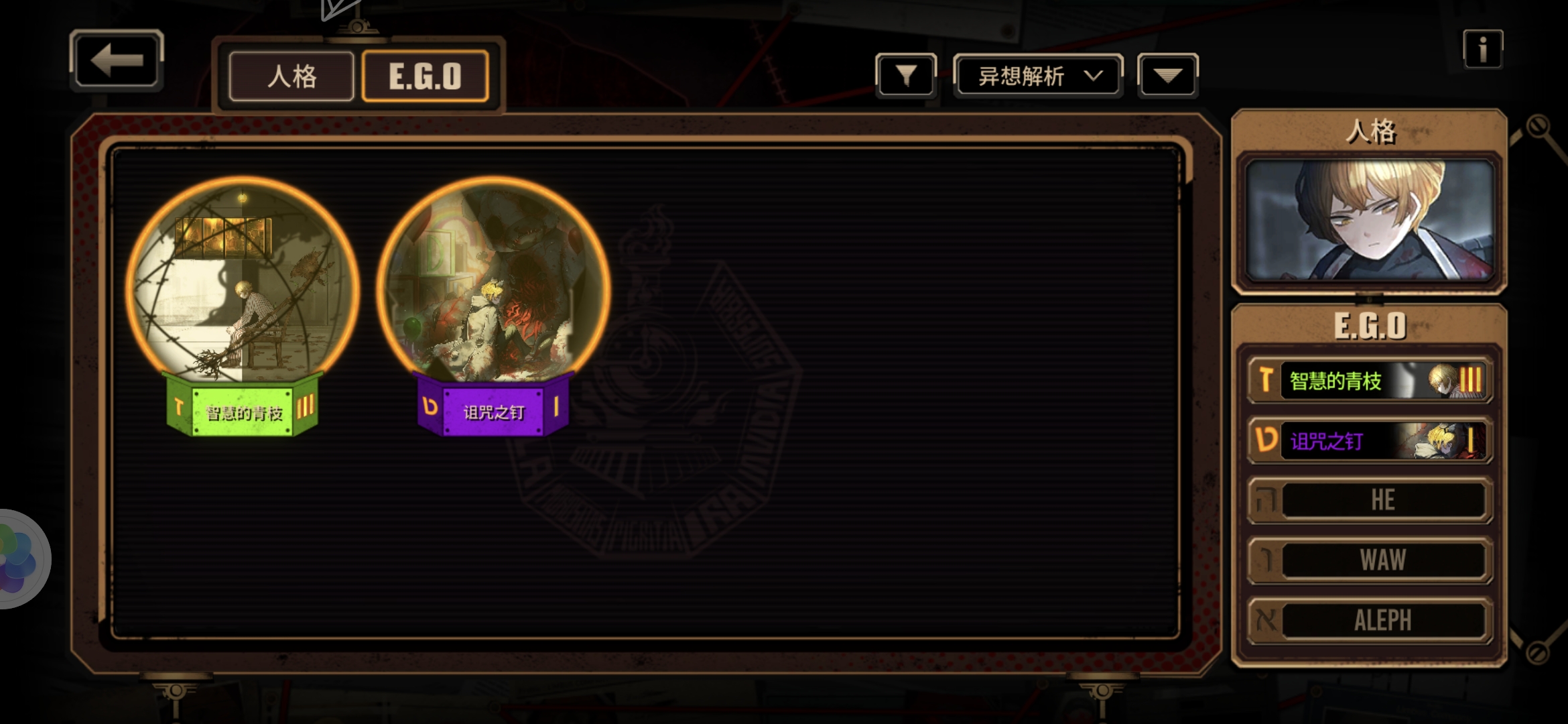1568x724 pixels.
Task: Select the 诅咒之钉 E.G.O globe
Action: point(493,280)
